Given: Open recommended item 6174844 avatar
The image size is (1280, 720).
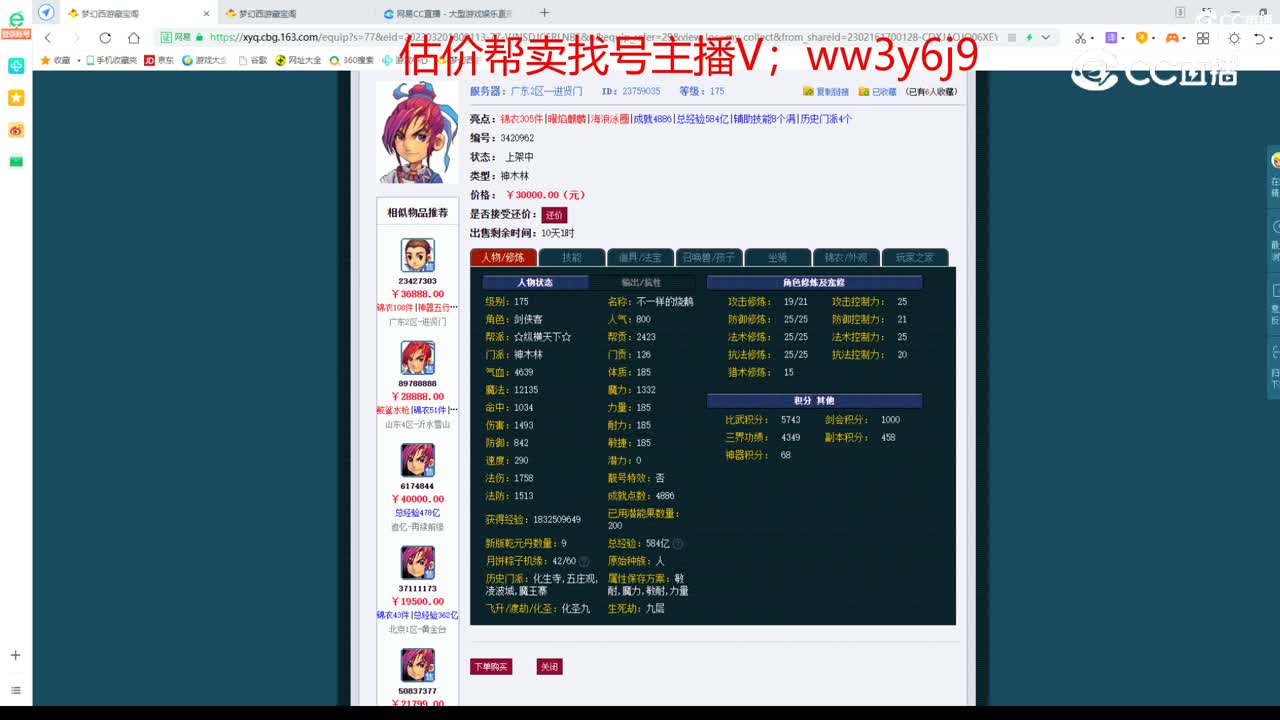Looking at the screenshot, I should [x=418, y=460].
